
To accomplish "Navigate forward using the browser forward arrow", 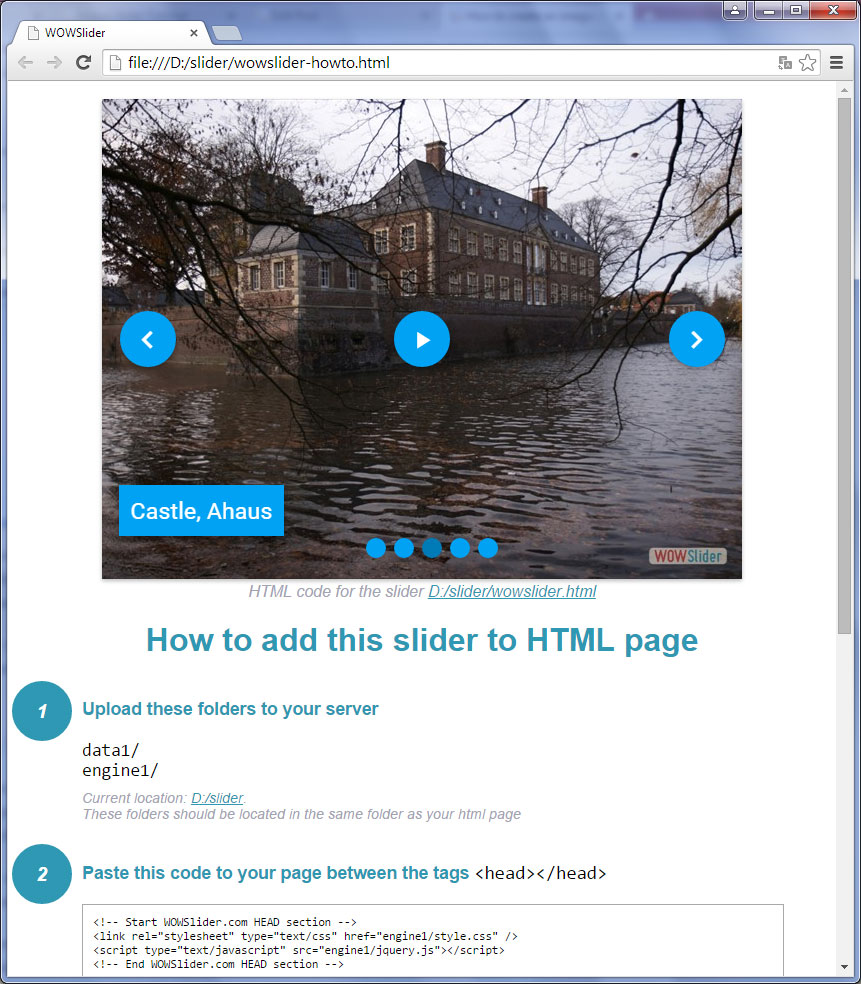I will pos(53,62).
